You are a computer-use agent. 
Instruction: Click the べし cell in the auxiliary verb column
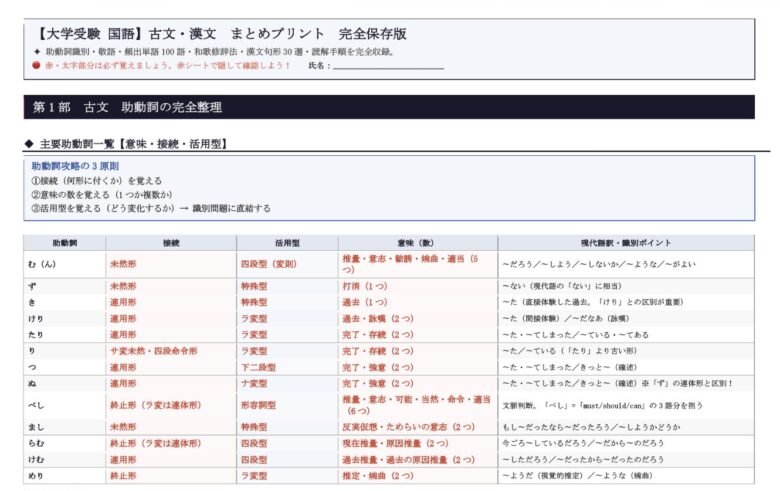(x=38, y=405)
